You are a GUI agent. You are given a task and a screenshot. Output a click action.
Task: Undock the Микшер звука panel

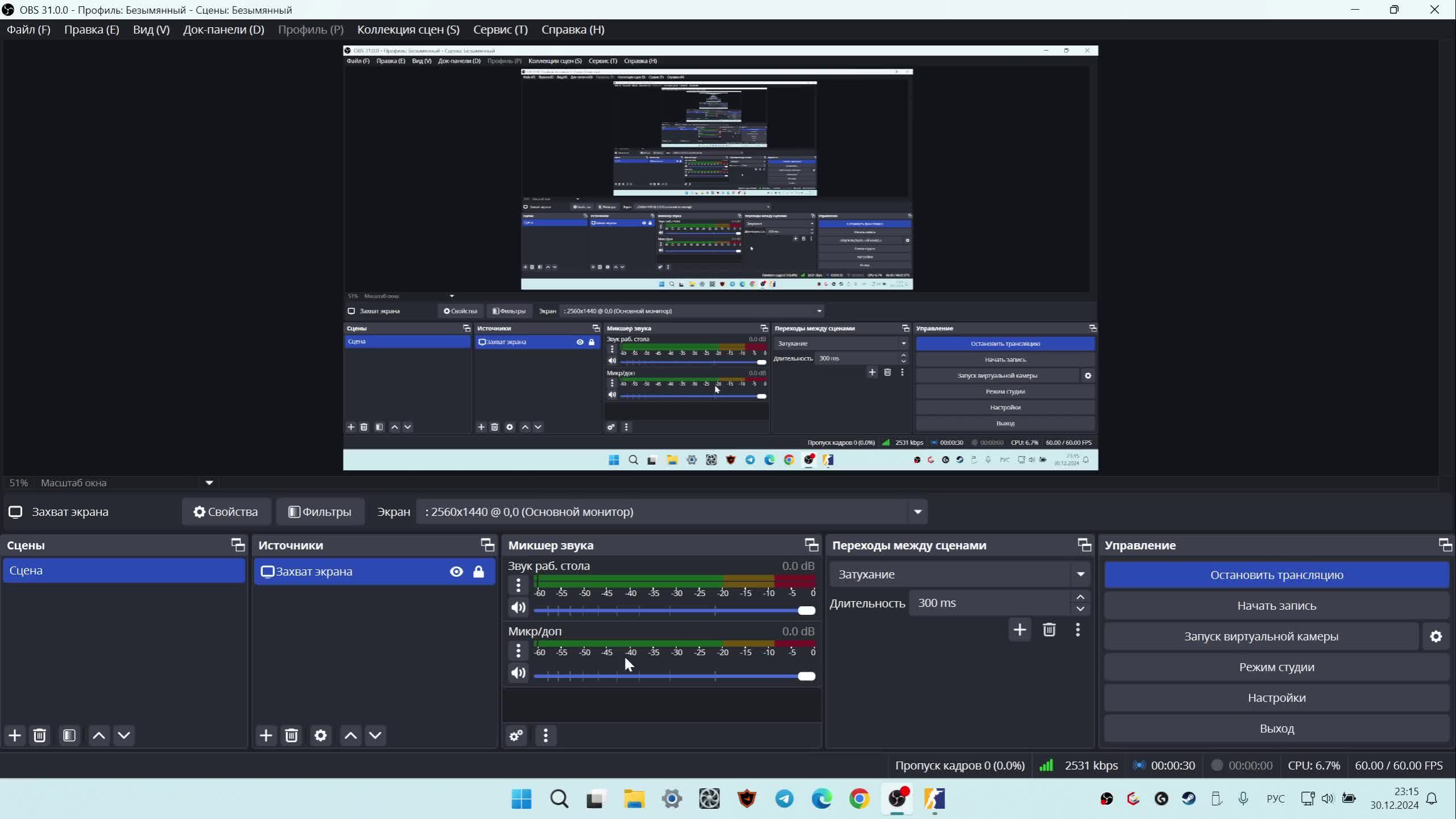click(x=812, y=545)
